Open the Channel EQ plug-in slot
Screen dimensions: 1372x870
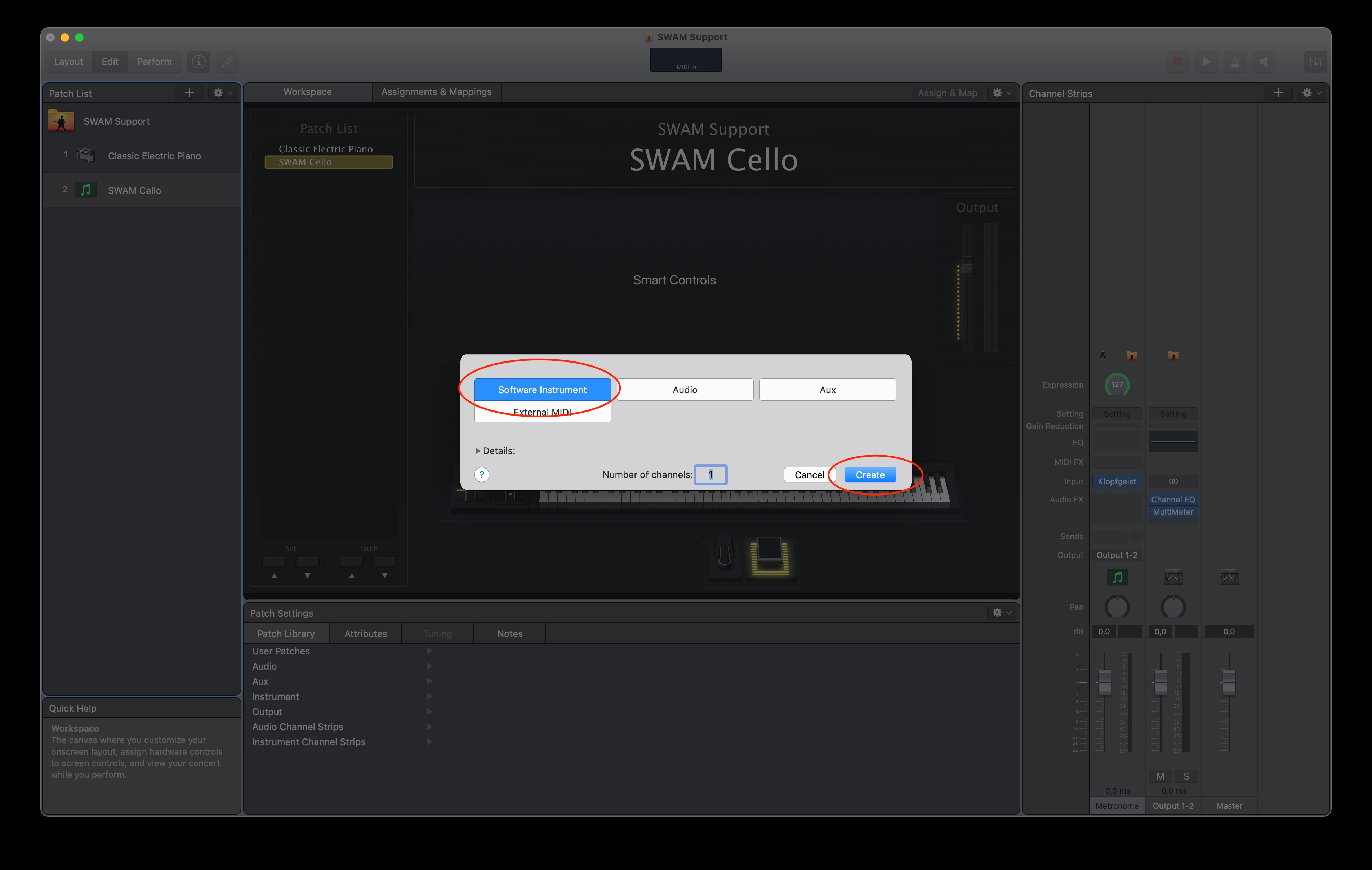click(1173, 500)
